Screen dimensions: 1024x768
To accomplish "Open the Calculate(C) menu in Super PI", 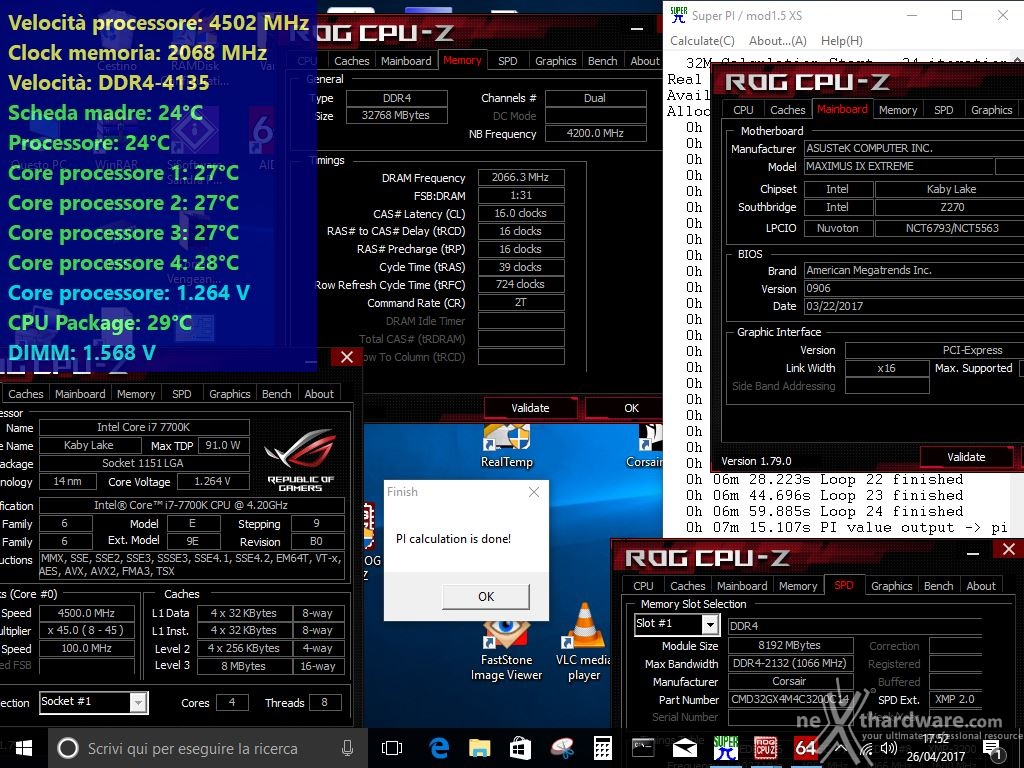I will [x=702, y=40].
